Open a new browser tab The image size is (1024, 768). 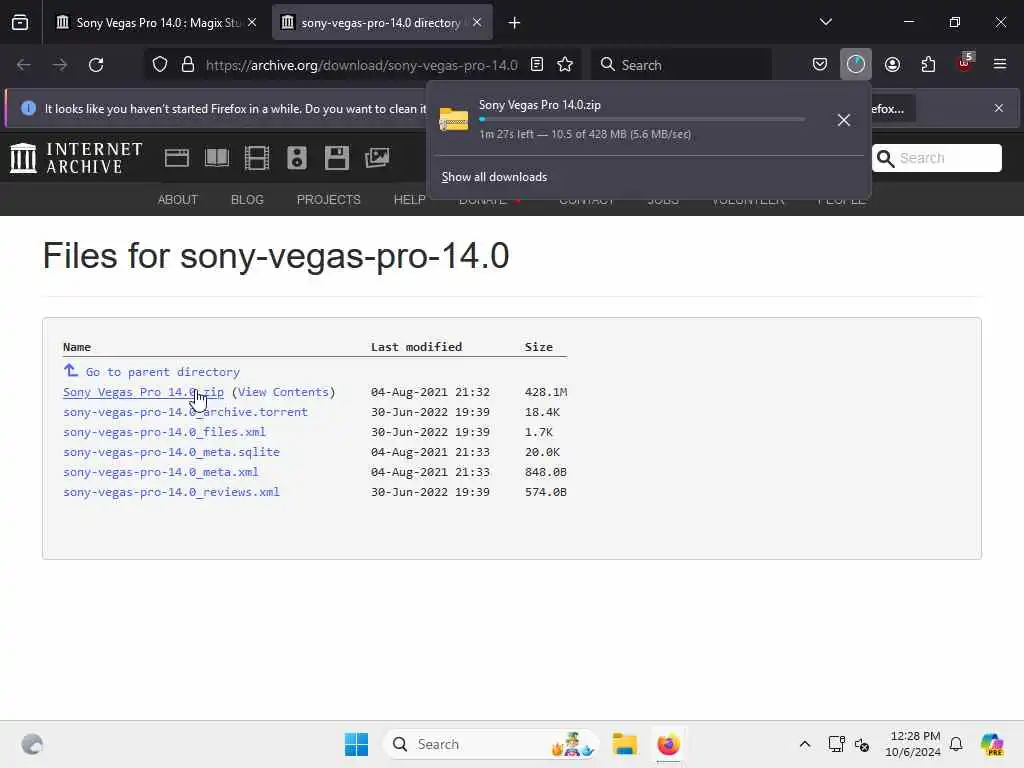click(515, 23)
